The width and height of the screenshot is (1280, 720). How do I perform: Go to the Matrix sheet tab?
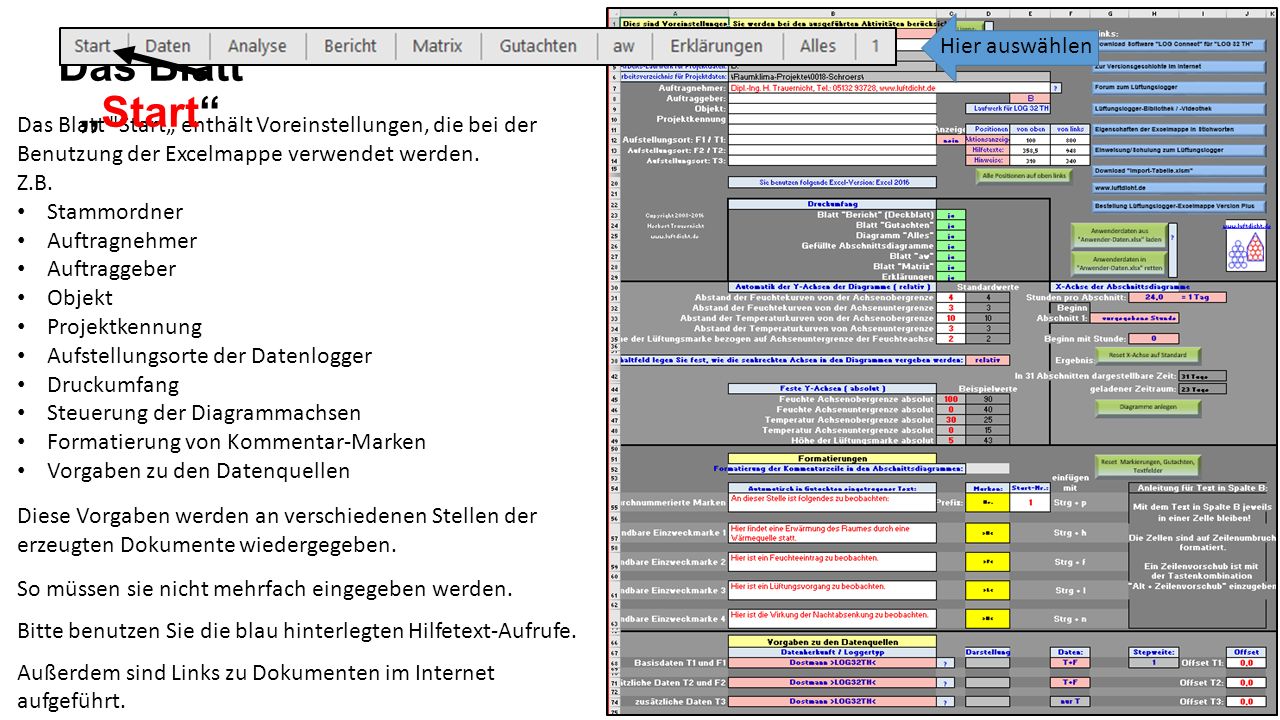[x=438, y=46]
